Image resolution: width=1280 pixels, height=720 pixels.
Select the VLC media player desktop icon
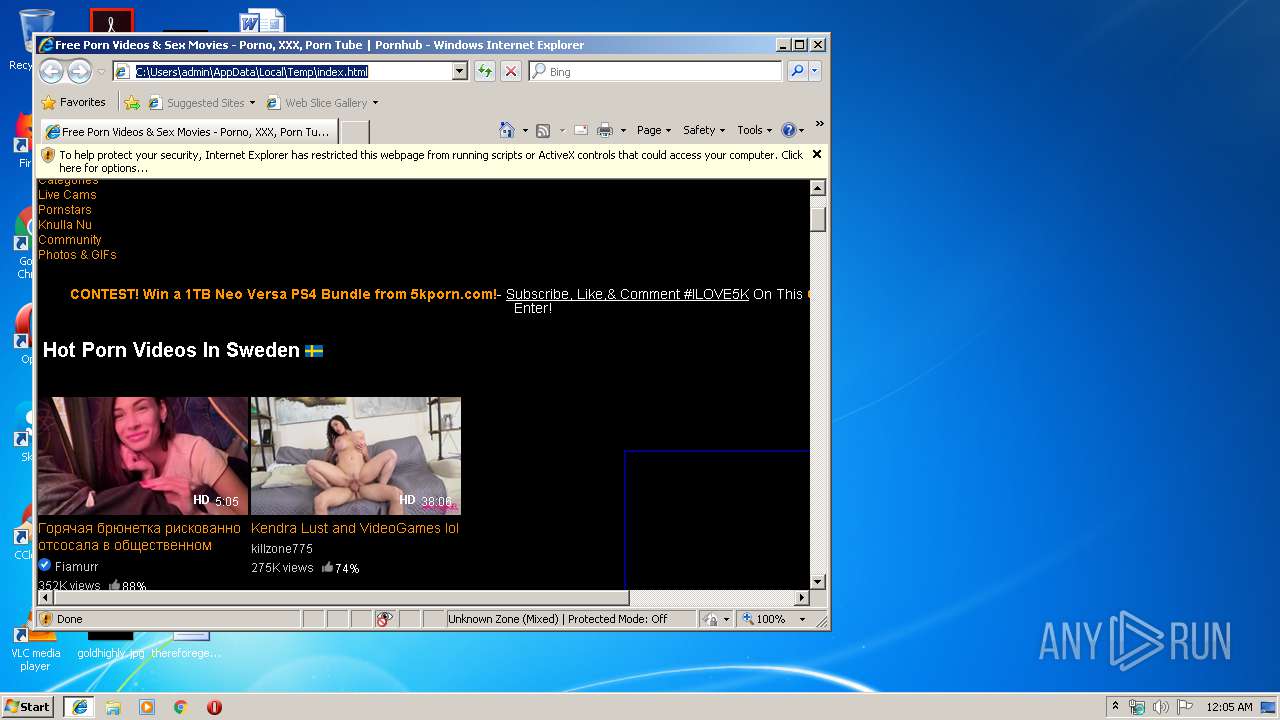coord(35,650)
